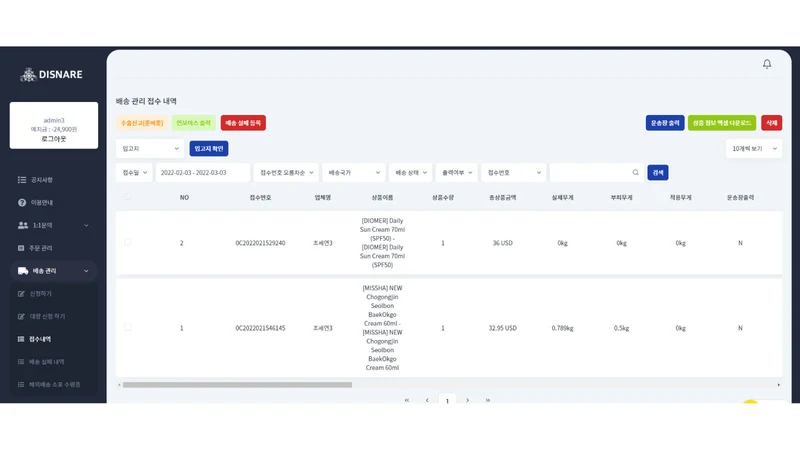Click the 대량 신청 하기 pencil icon
This screenshot has width=800, height=450.
[x=21, y=316]
